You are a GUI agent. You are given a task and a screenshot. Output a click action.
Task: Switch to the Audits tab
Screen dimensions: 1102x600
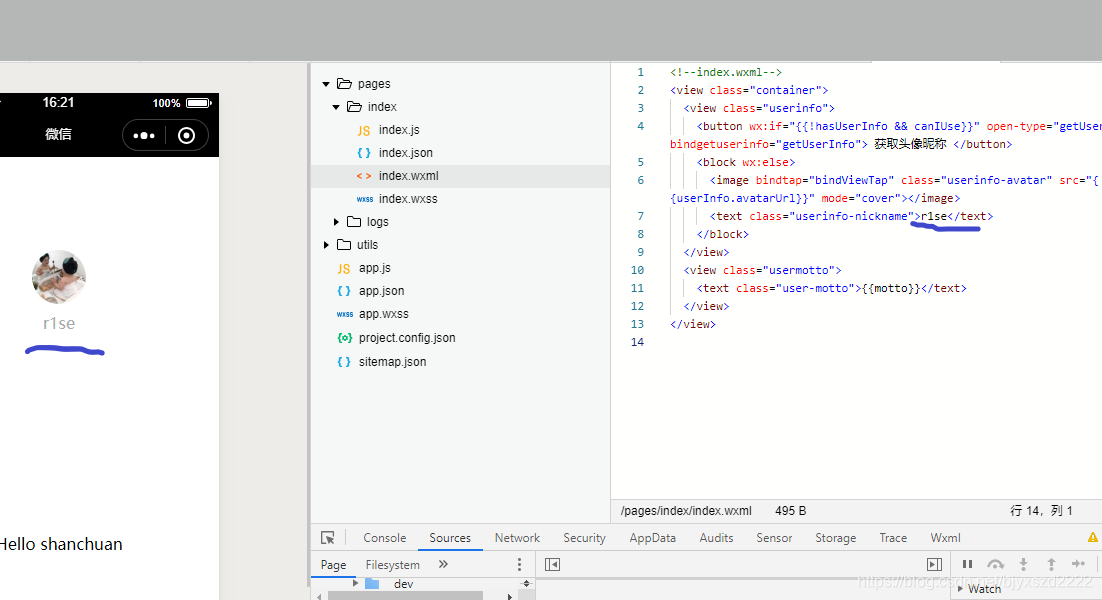tap(716, 537)
